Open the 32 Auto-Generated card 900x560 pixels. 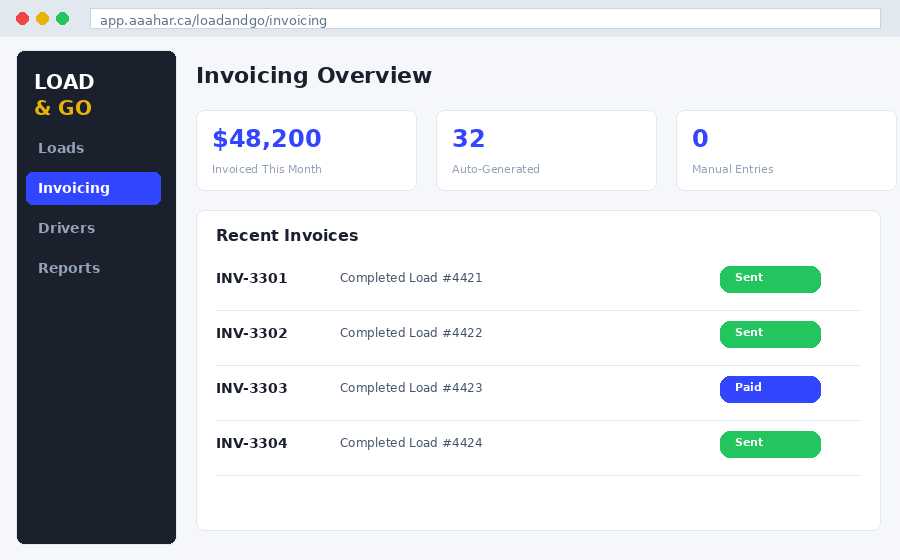click(546, 150)
